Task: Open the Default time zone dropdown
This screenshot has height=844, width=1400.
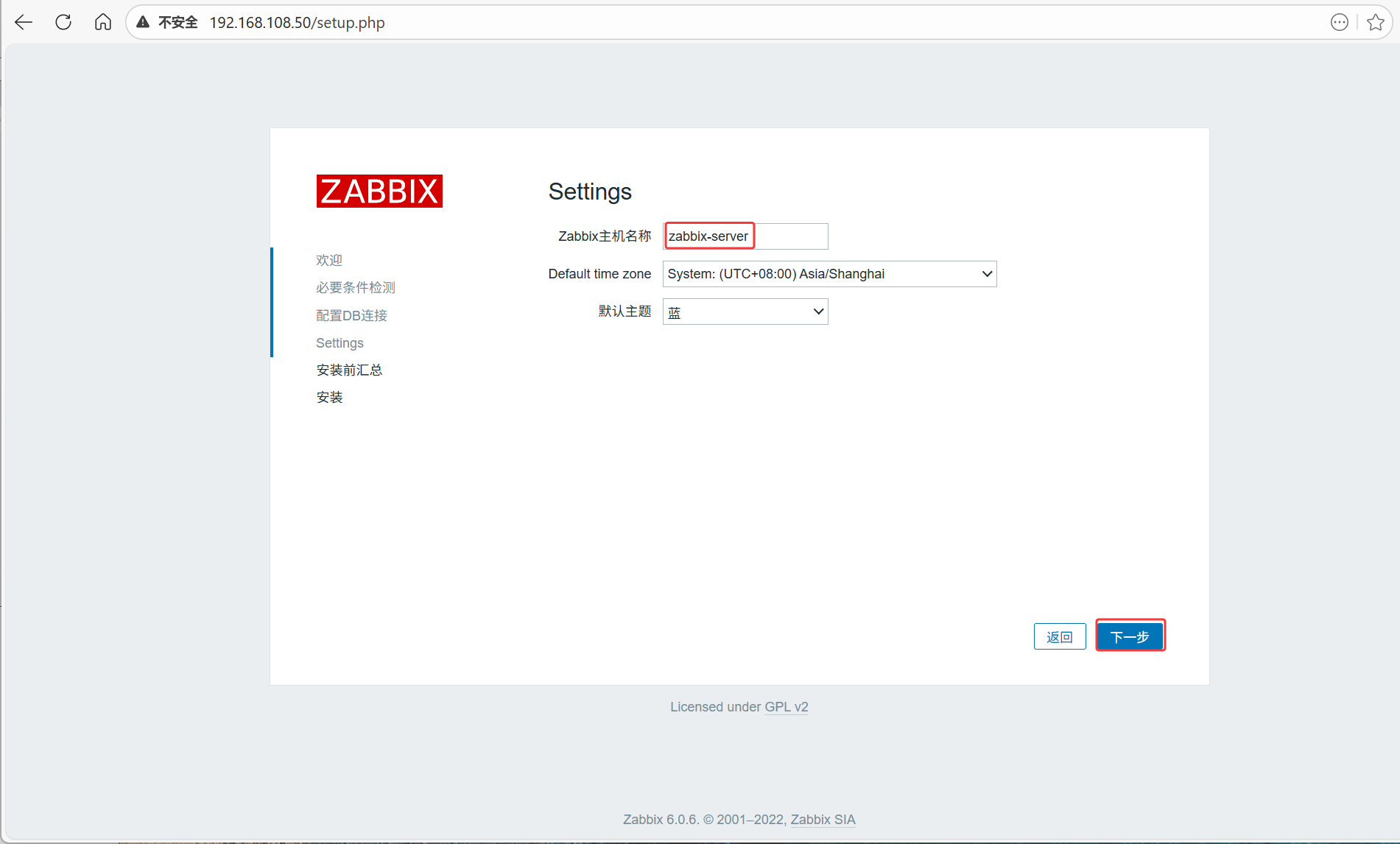Action: click(829, 274)
